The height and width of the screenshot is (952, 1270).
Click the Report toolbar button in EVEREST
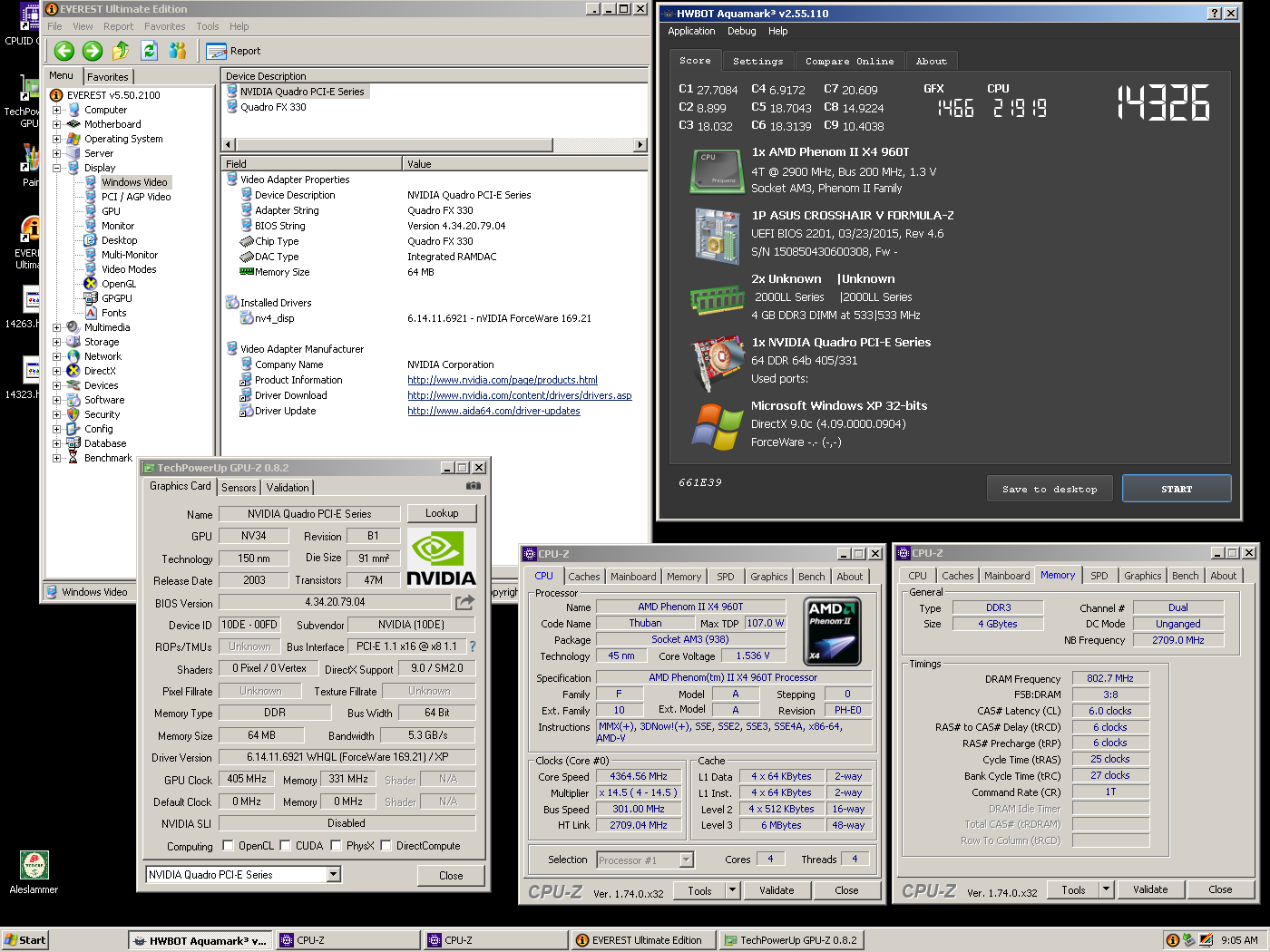click(x=233, y=51)
